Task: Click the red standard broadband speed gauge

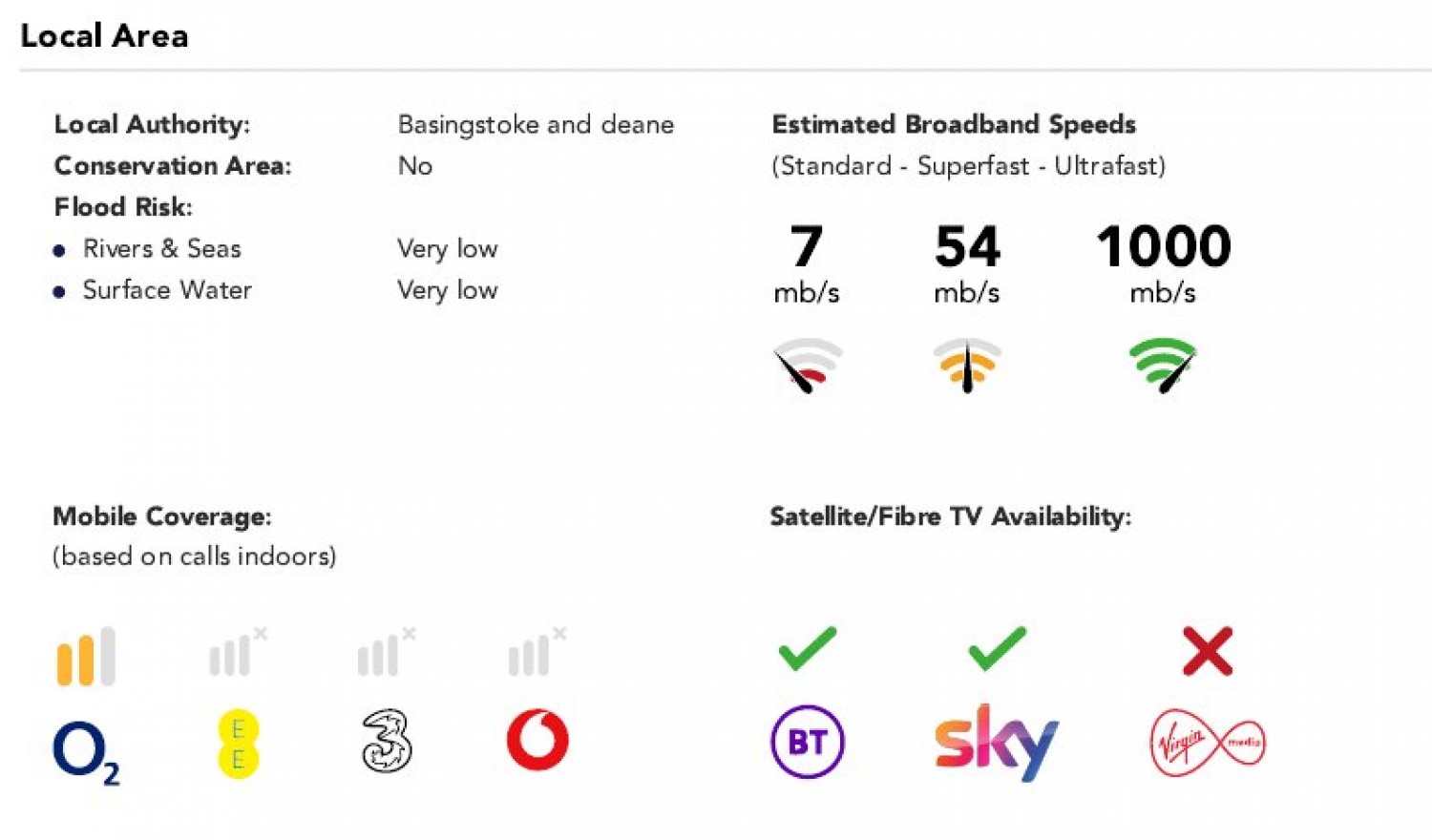Action: pyautogui.click(x=807, y=365)
